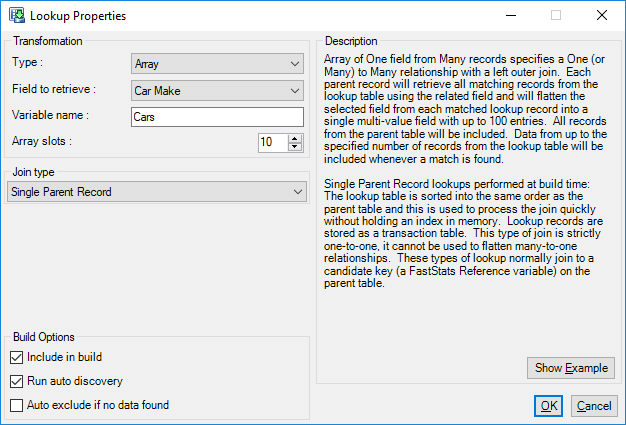Open the Join type dropdown
The image size is (626, 425).
tap(157, 192)
